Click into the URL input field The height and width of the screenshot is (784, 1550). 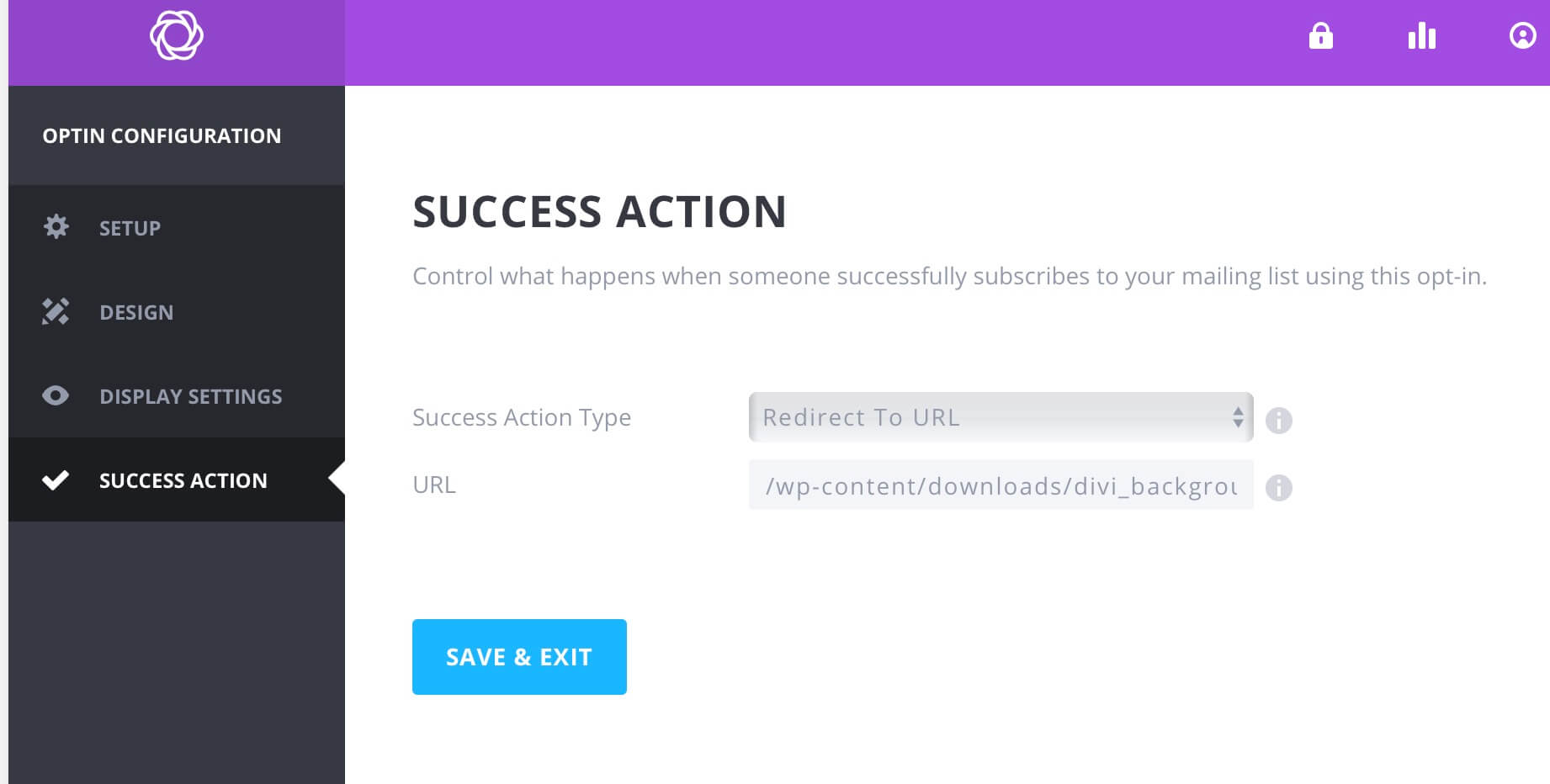point(1001,485)
